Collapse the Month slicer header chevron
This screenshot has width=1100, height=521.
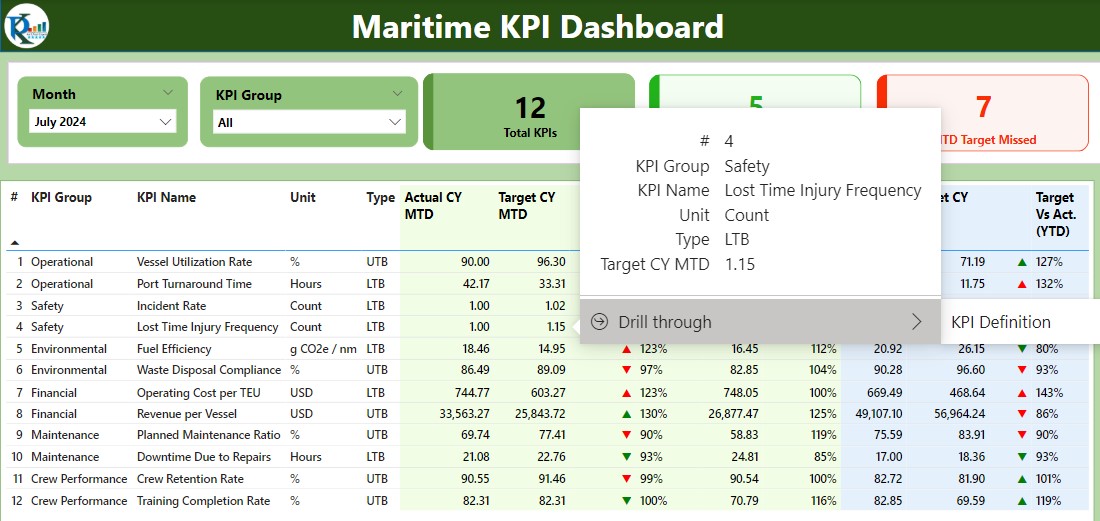click(x=168, y=93)
